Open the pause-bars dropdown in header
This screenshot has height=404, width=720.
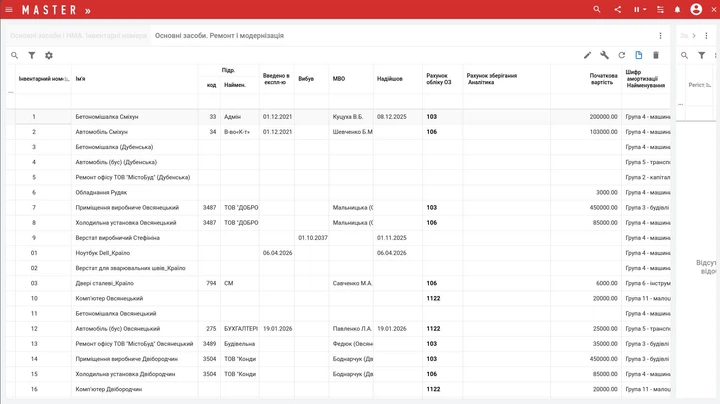point(640,9)
